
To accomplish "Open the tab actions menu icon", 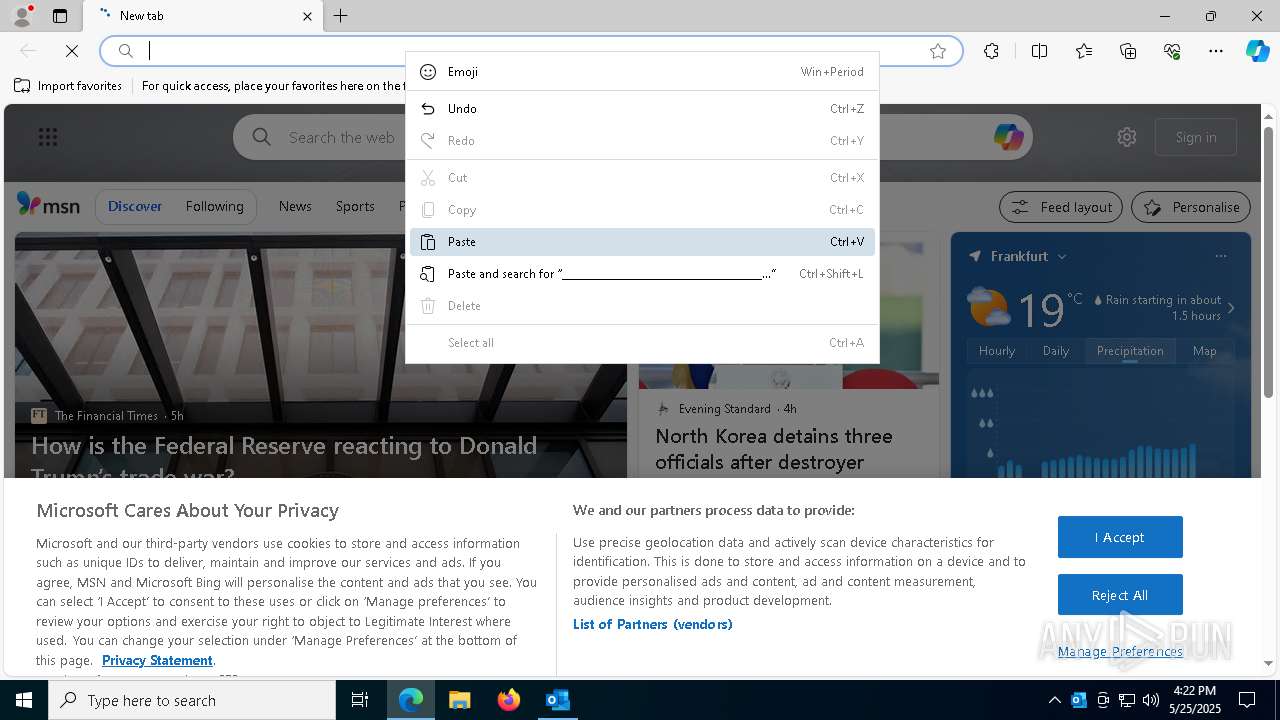I will (60, 16).
